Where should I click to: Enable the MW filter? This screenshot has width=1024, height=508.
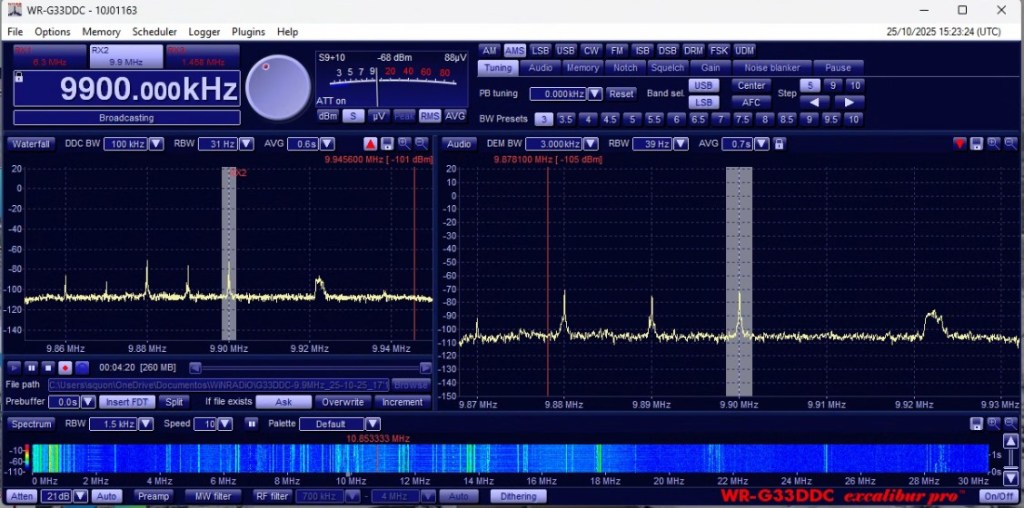(214, 496)
